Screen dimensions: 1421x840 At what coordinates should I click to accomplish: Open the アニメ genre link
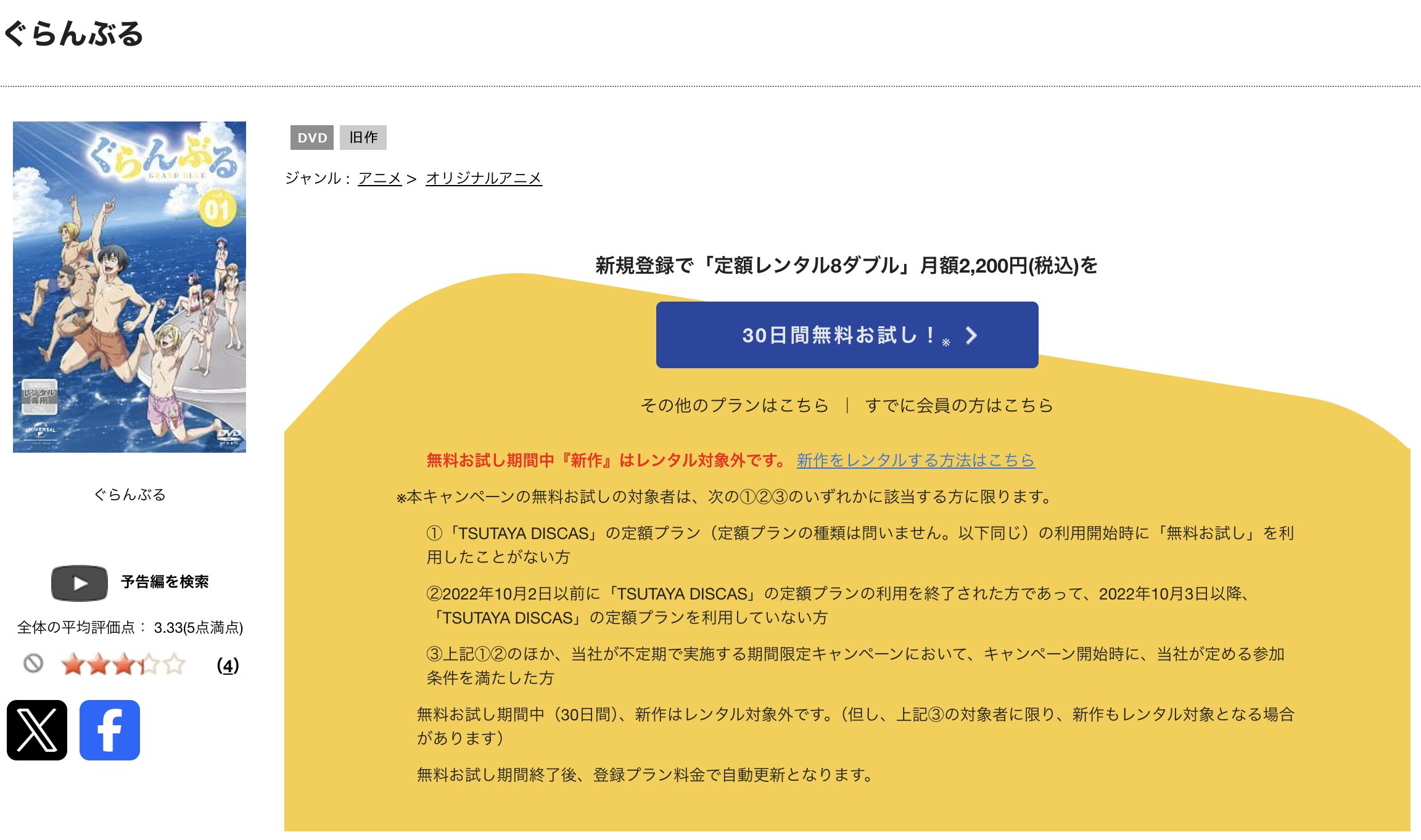[x=380, y=178]
